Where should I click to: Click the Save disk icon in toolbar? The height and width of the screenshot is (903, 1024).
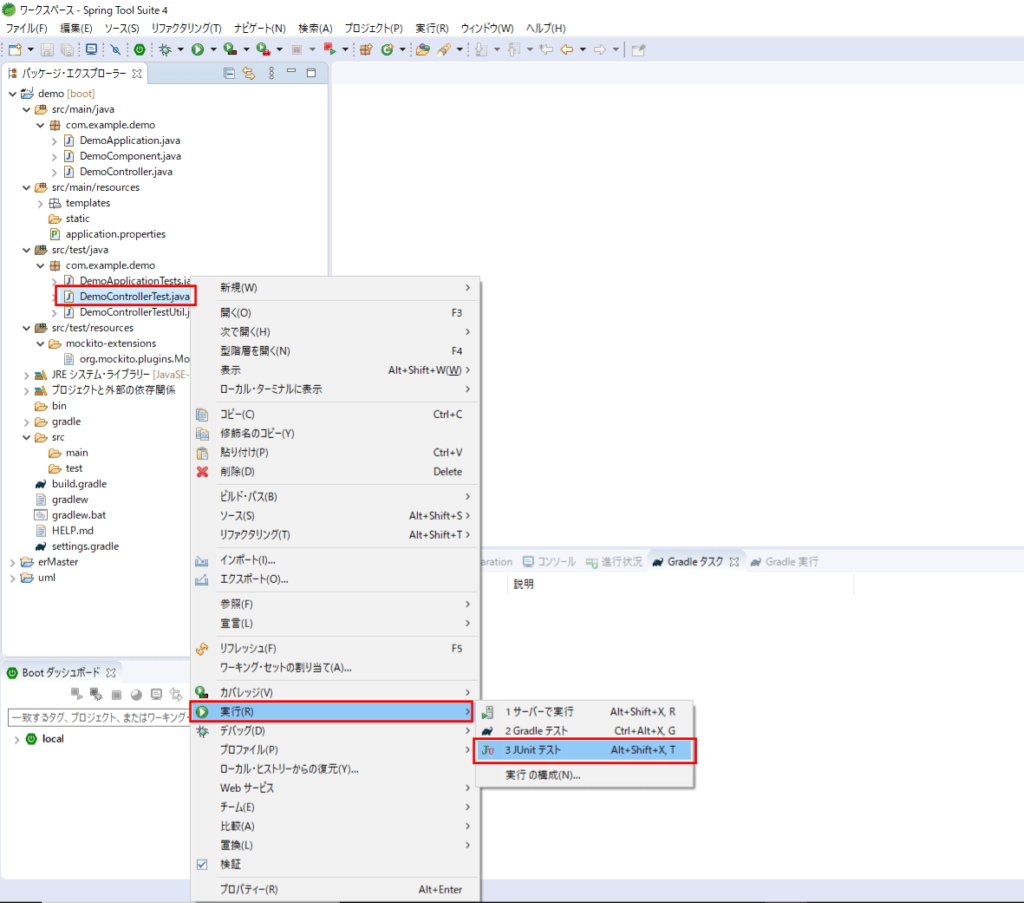pyautogui.click(x=46, y=49)
